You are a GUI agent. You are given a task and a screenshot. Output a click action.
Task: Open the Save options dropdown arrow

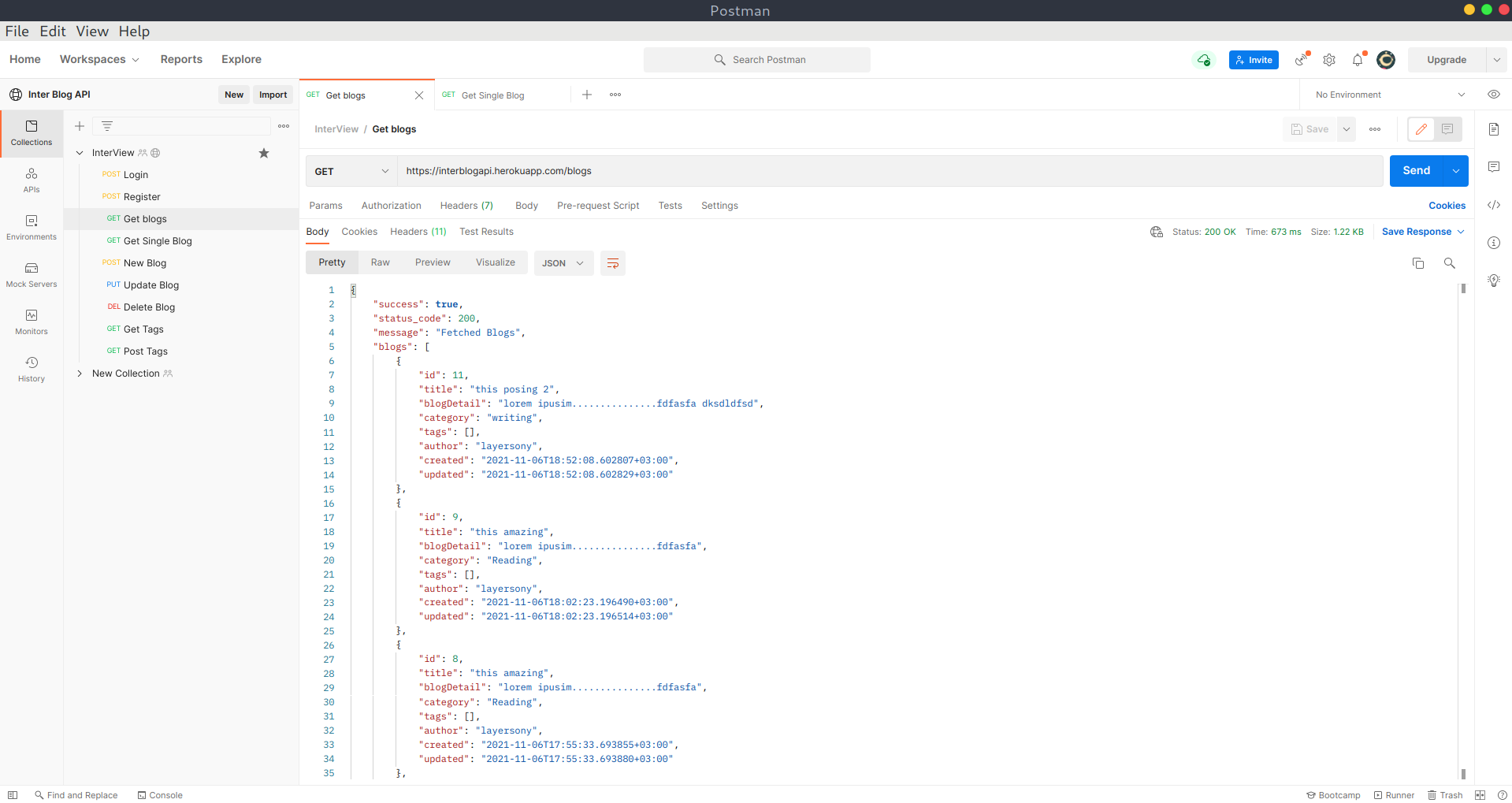tap(1347, 129)
